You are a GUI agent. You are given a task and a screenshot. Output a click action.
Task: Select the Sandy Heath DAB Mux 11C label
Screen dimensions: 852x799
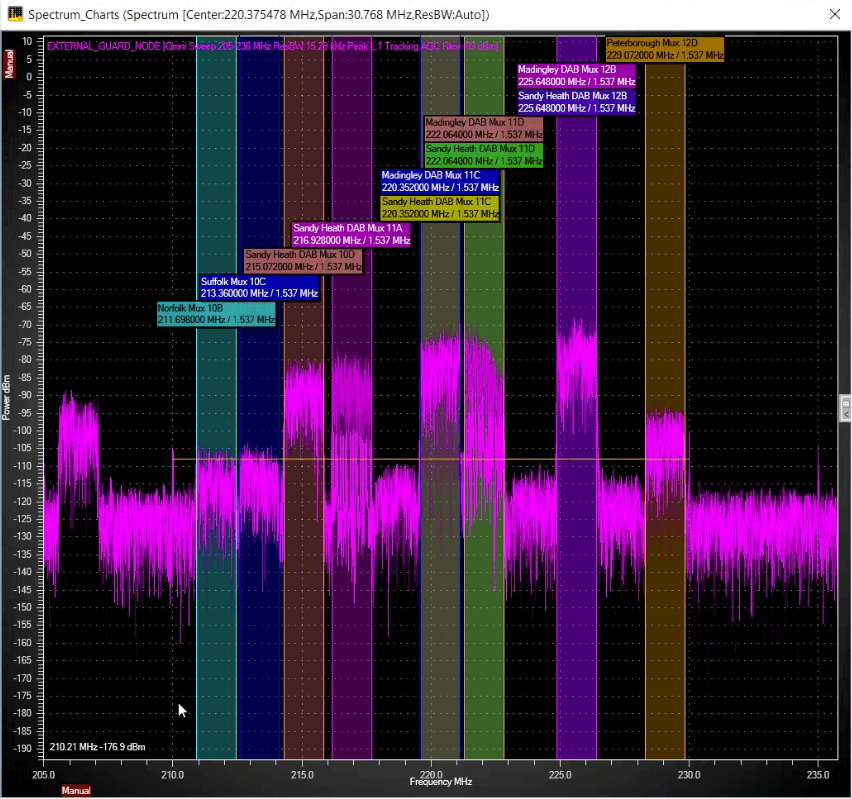[x=440, y=208]
